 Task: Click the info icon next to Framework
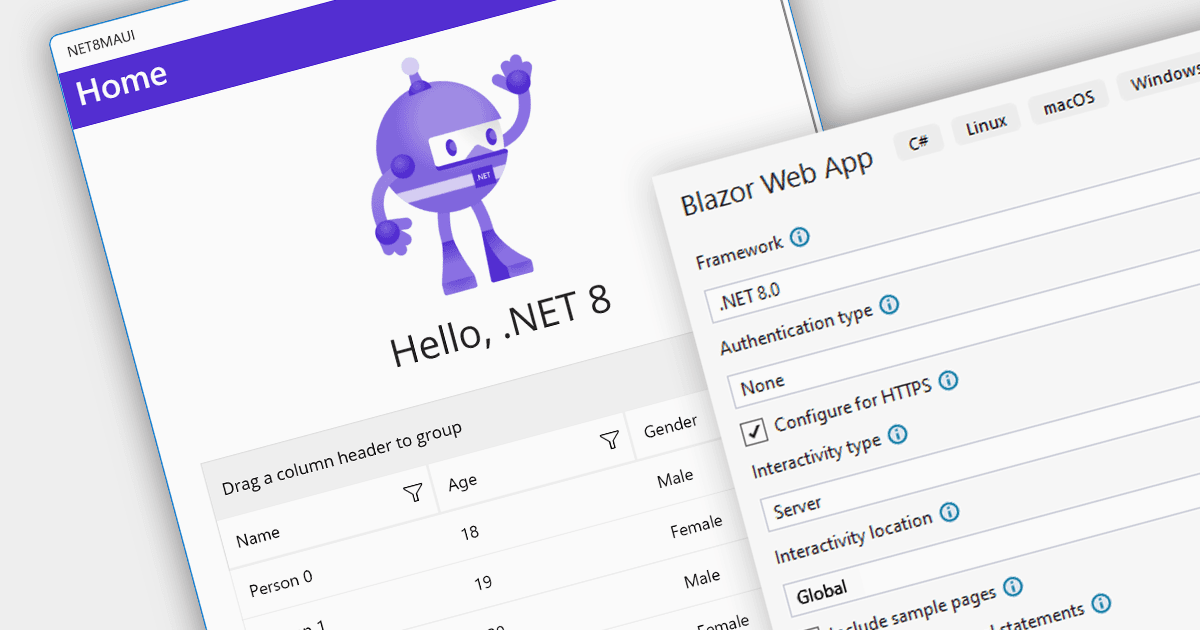point(799,238)
